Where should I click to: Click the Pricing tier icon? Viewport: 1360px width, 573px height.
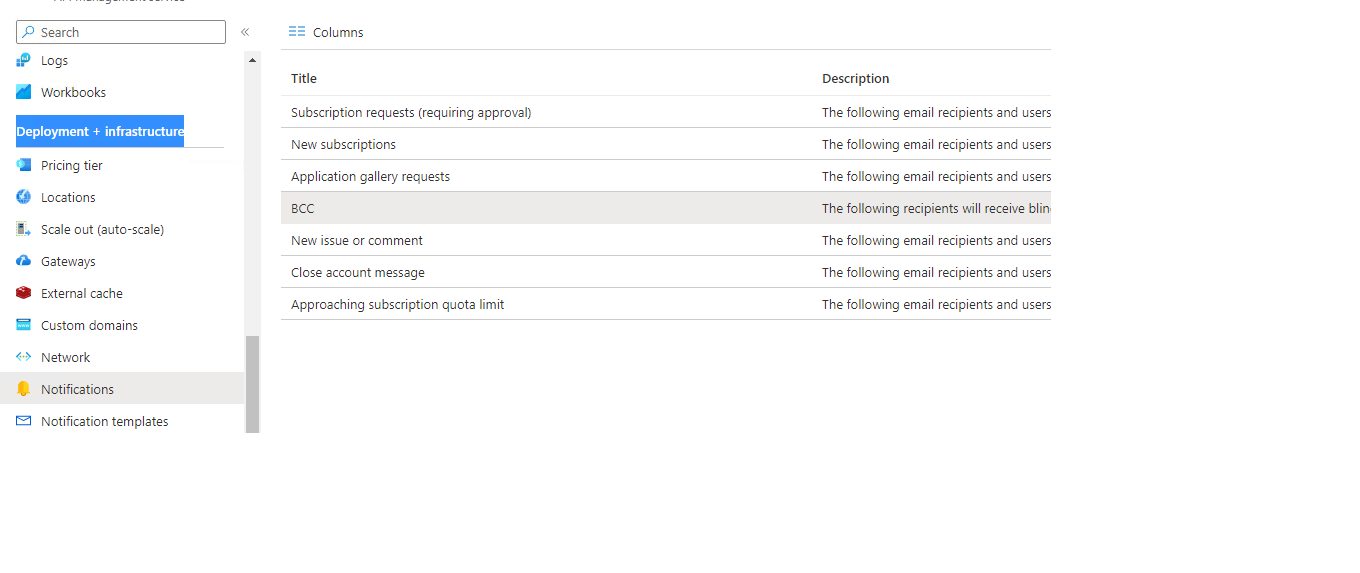24,165
